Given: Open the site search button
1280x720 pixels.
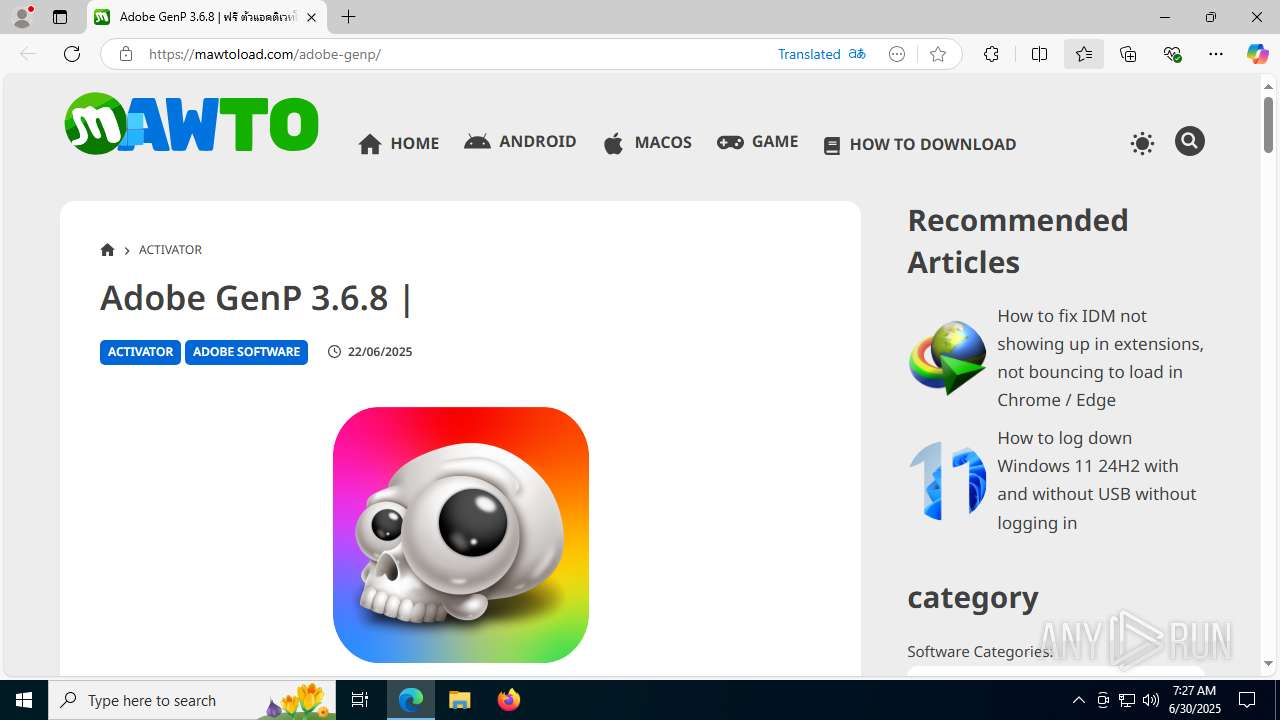Looking at the screenshot, I should [x=1189, y=141].
